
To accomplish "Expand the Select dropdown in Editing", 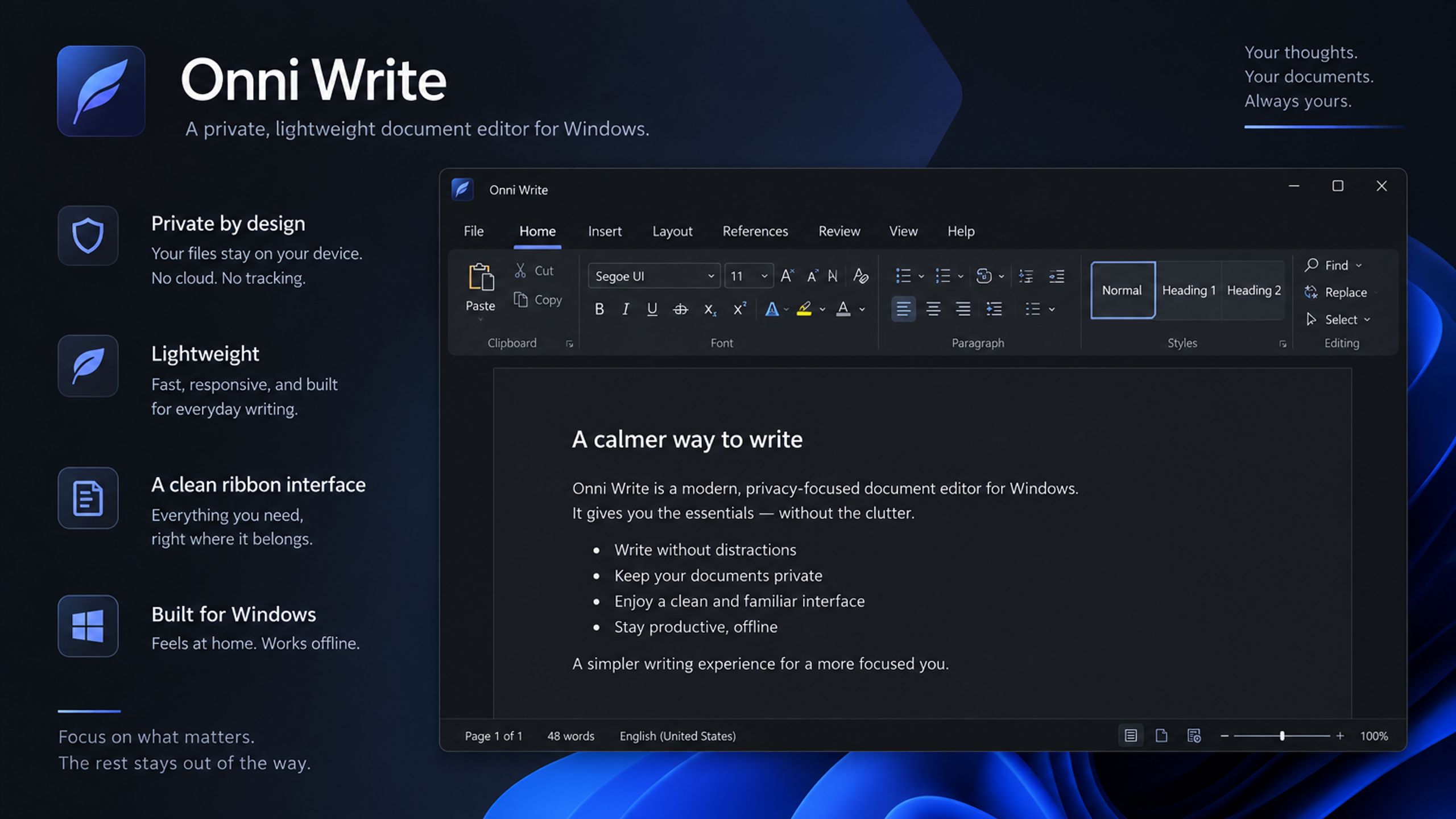I will [1367, 320].
